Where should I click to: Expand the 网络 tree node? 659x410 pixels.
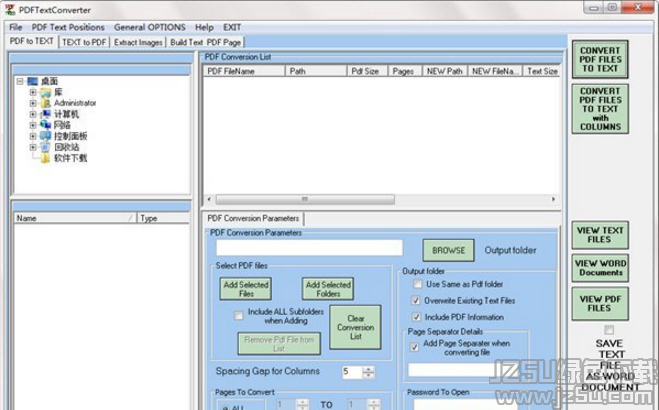pos(33,125)
